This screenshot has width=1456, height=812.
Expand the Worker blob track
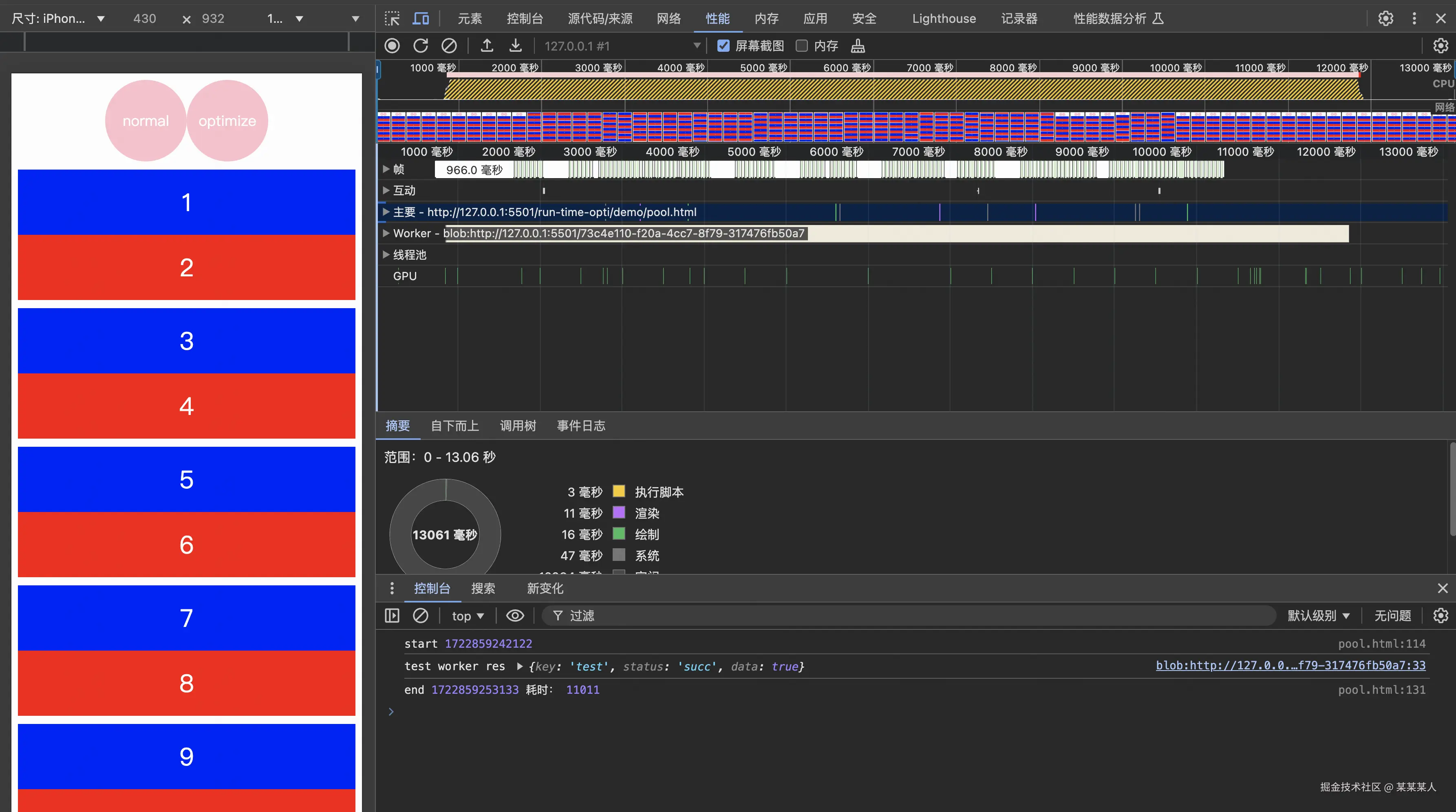(x=386, y=234)
